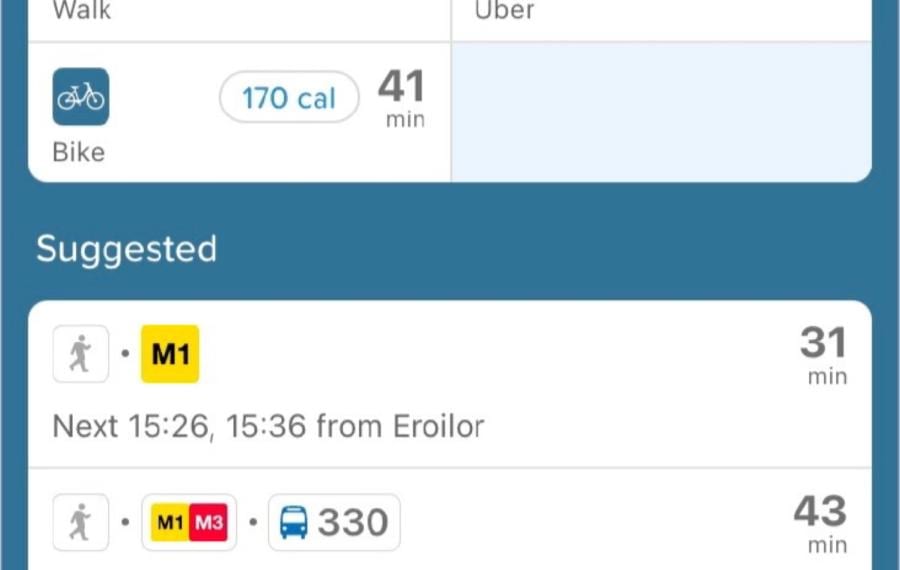Viewport: 900px width, 570px height.
Task: Tap the Walk option label
Action: click(82, 10)
